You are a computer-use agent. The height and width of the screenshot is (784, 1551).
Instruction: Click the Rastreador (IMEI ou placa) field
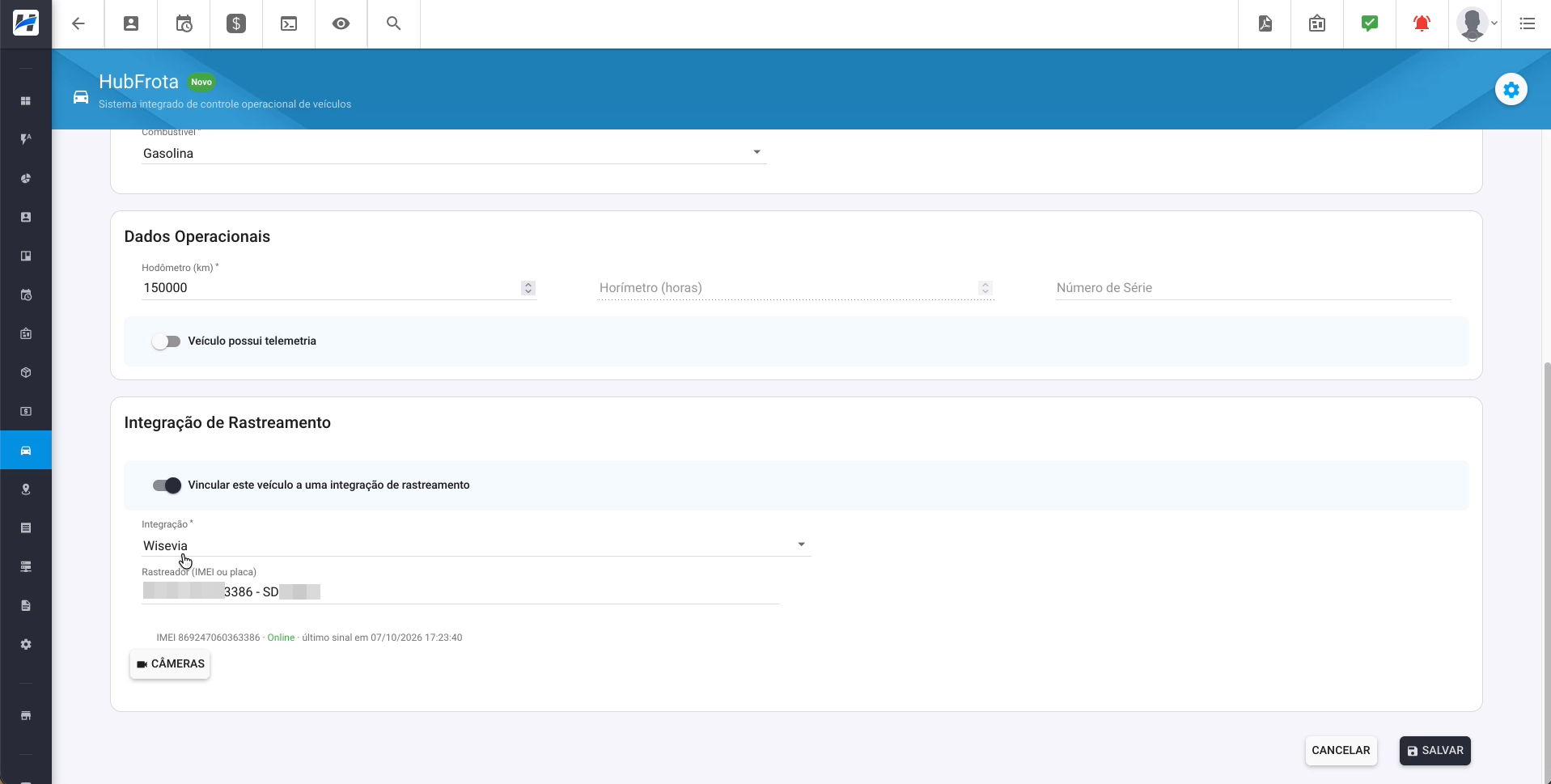pos(460,592)
